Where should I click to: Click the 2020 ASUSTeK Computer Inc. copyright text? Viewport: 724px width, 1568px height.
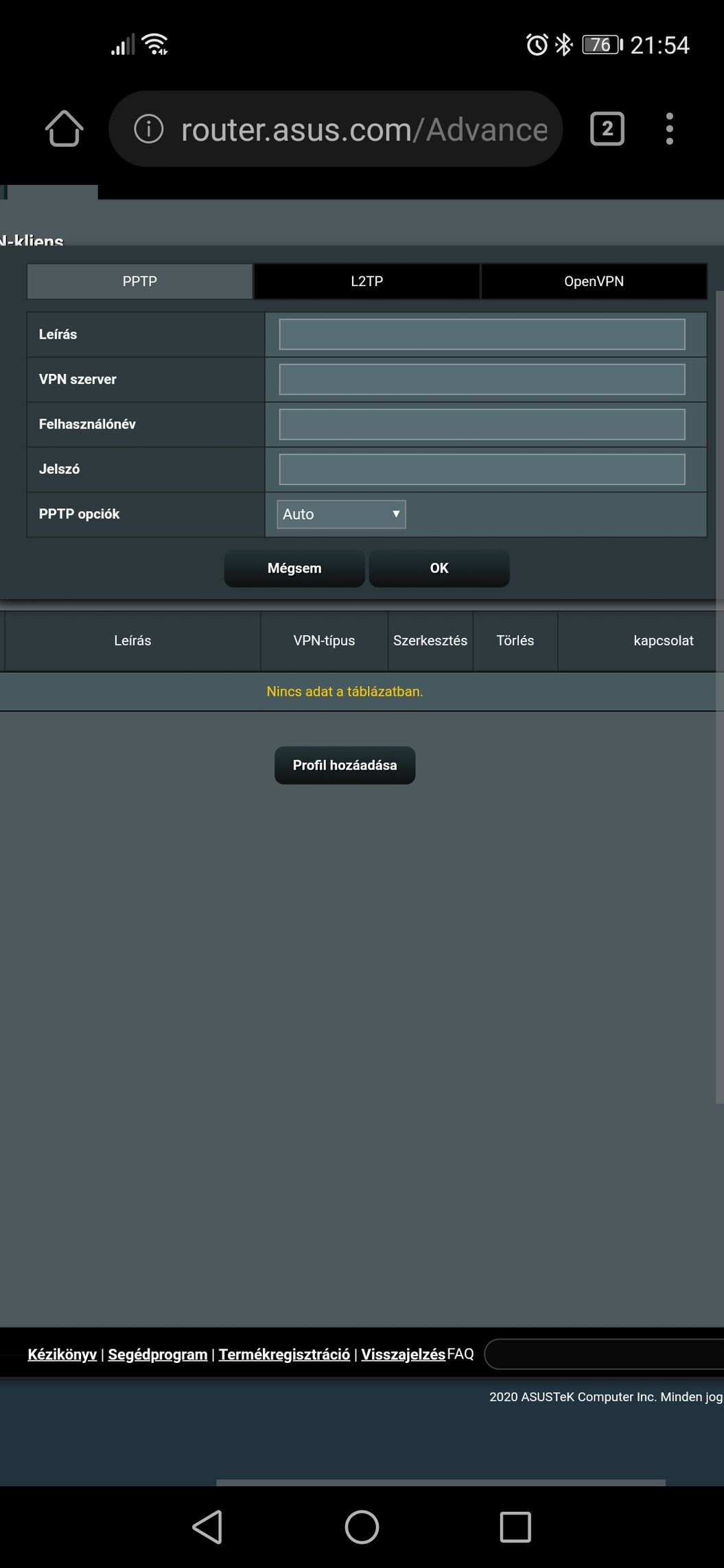pos(606,1397)
